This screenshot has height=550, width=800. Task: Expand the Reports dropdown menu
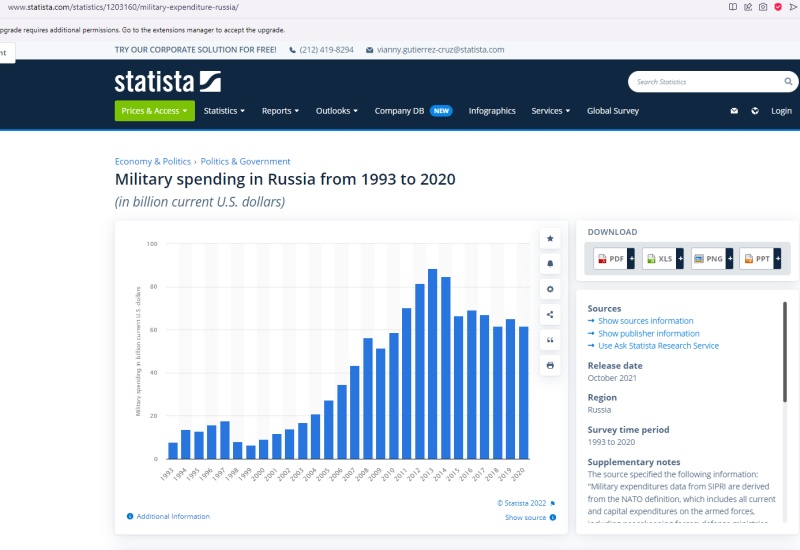point(281,111)
